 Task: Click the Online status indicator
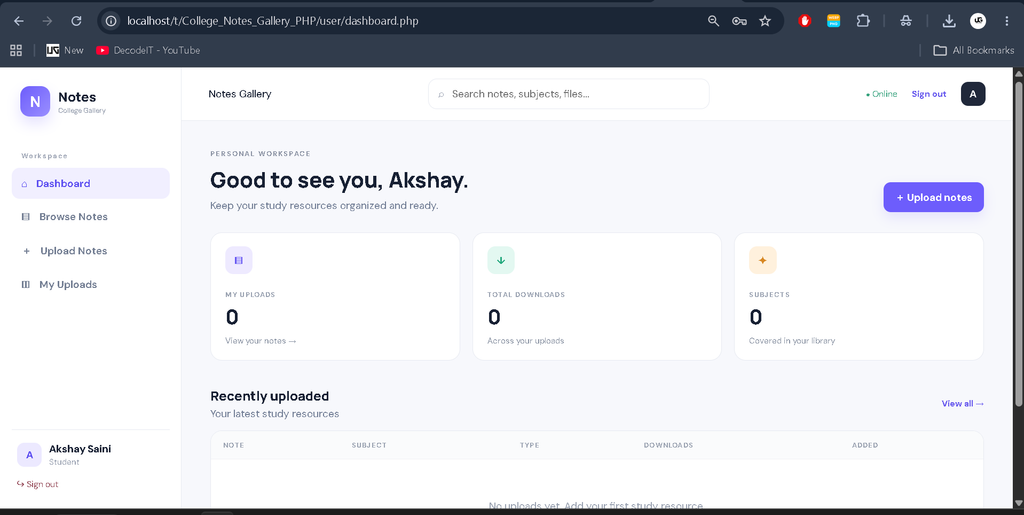point(881,94)
